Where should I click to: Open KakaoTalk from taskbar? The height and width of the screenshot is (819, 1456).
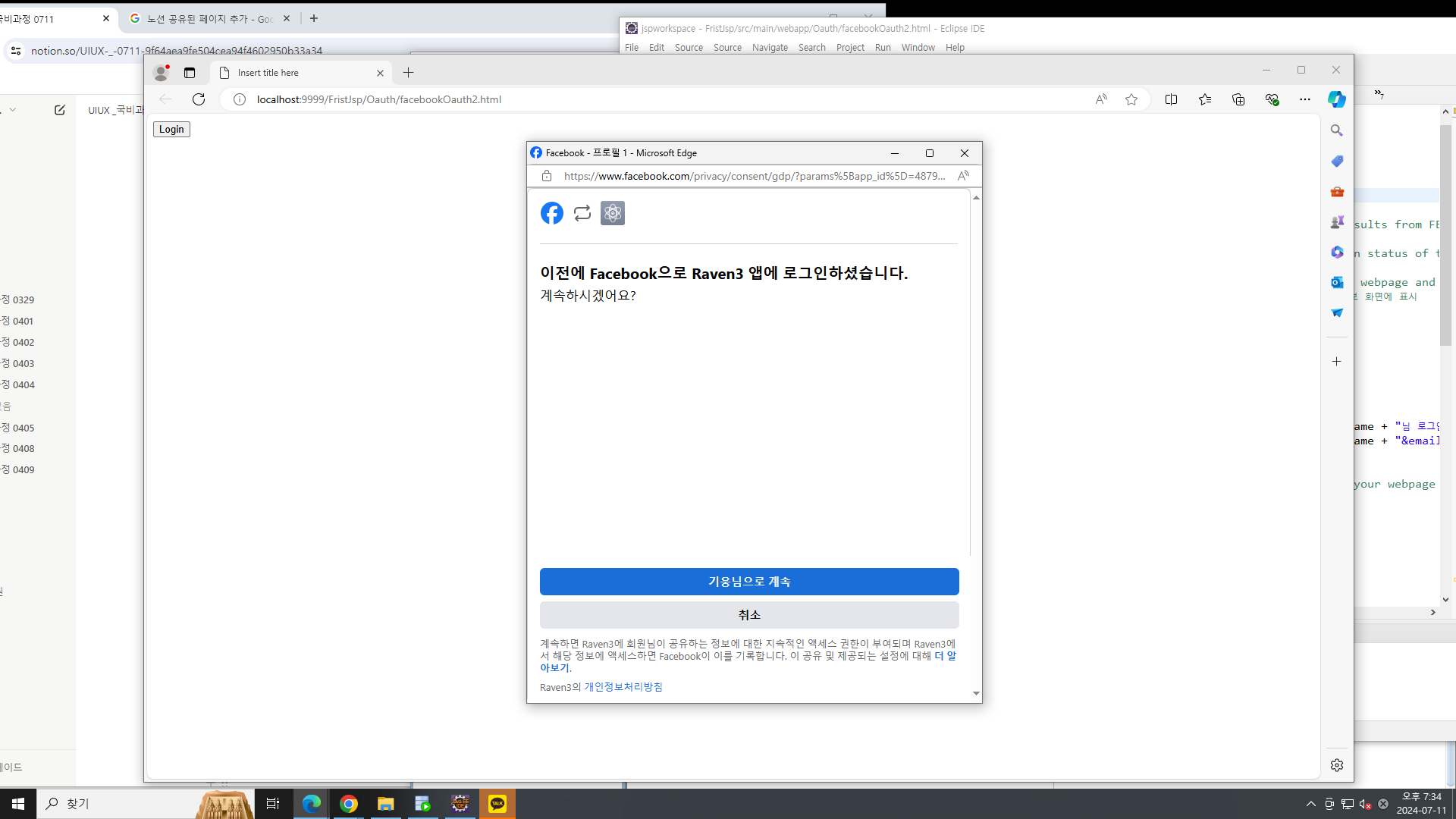[x=497, y=804]
